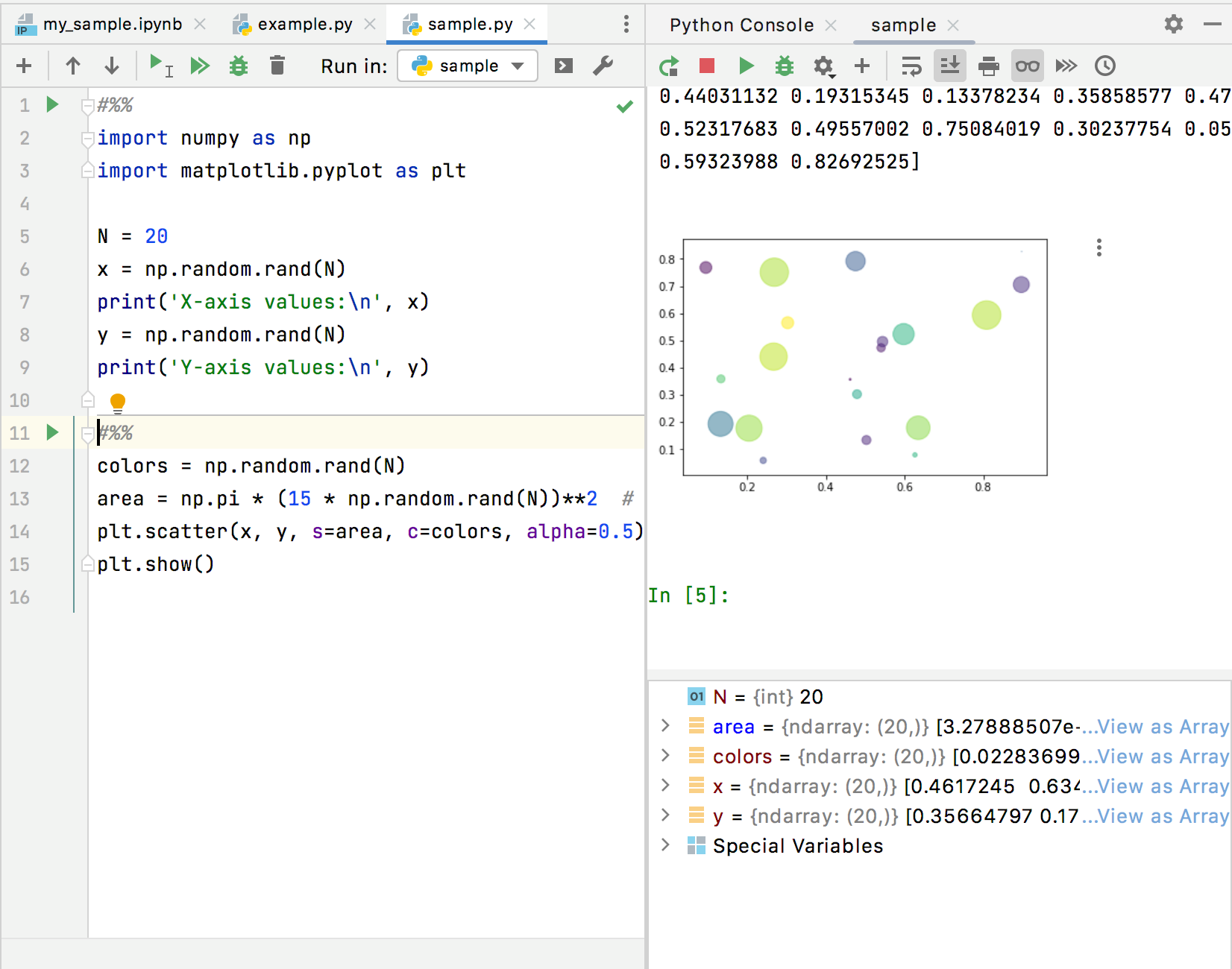Close the sample console tab

click(x=952, y=25)
